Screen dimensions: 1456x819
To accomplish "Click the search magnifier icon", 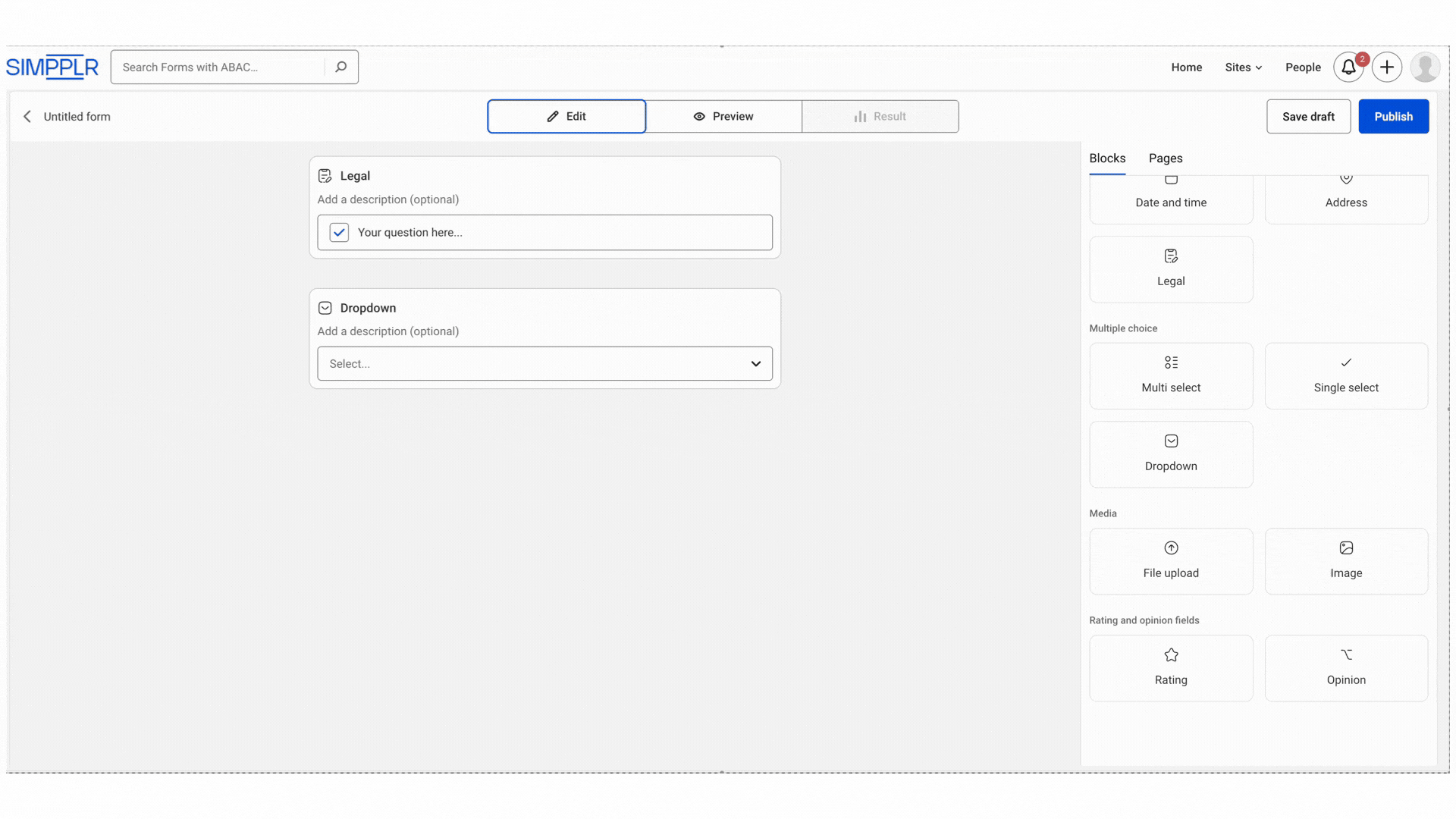I will point(341,67).
